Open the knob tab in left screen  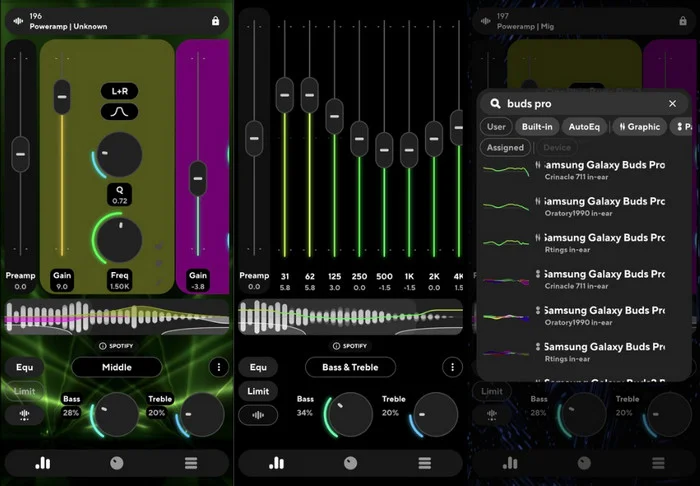click(117, 463)
